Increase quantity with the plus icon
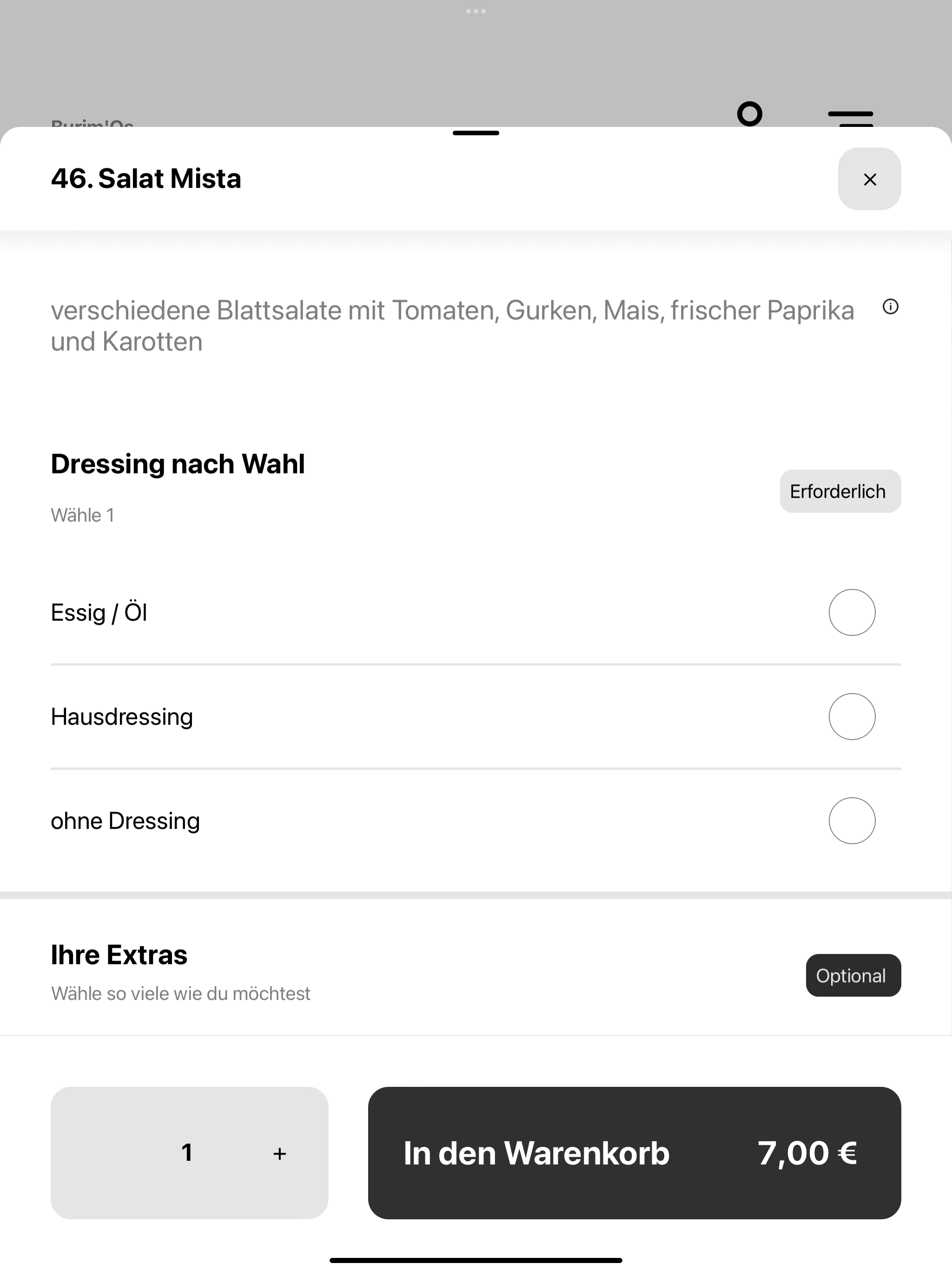This screenshot has width=952, height=1270. [280, 1153]
